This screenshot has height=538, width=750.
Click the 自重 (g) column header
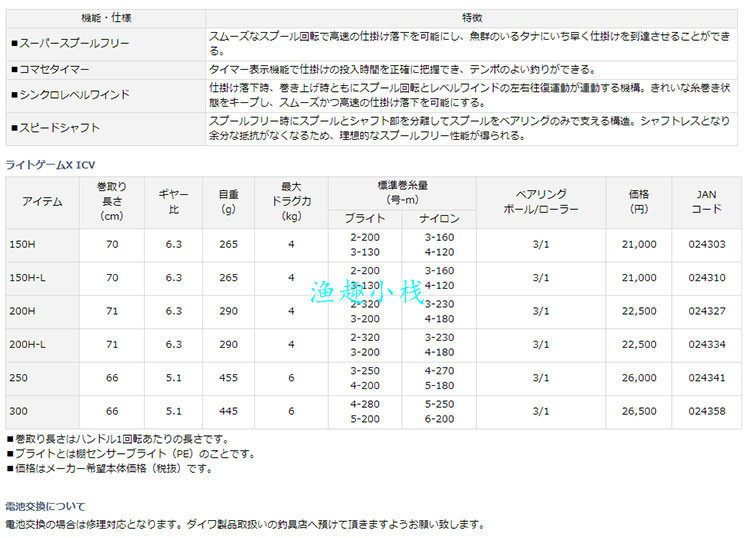[x=228, y=202]
